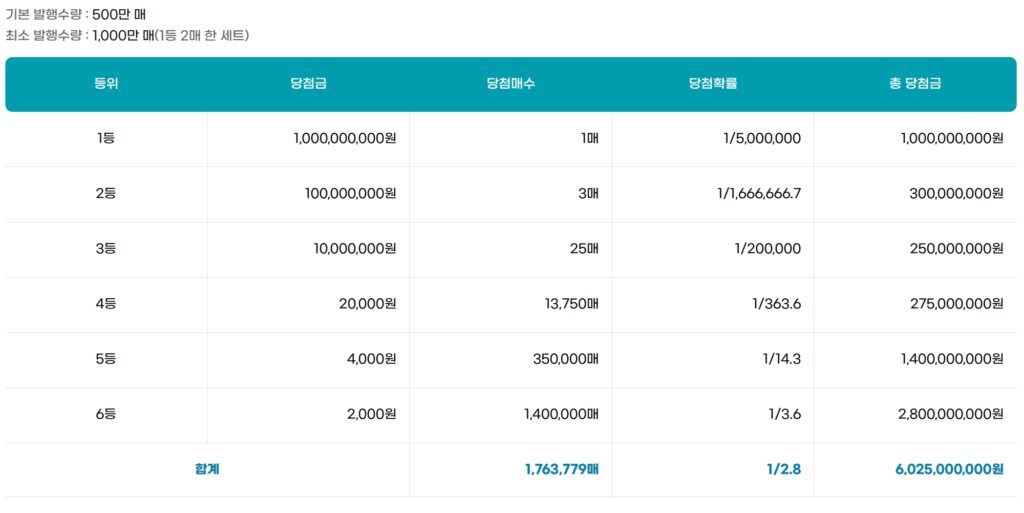Click the 총 당첨금 column header

tap(914, 84)
